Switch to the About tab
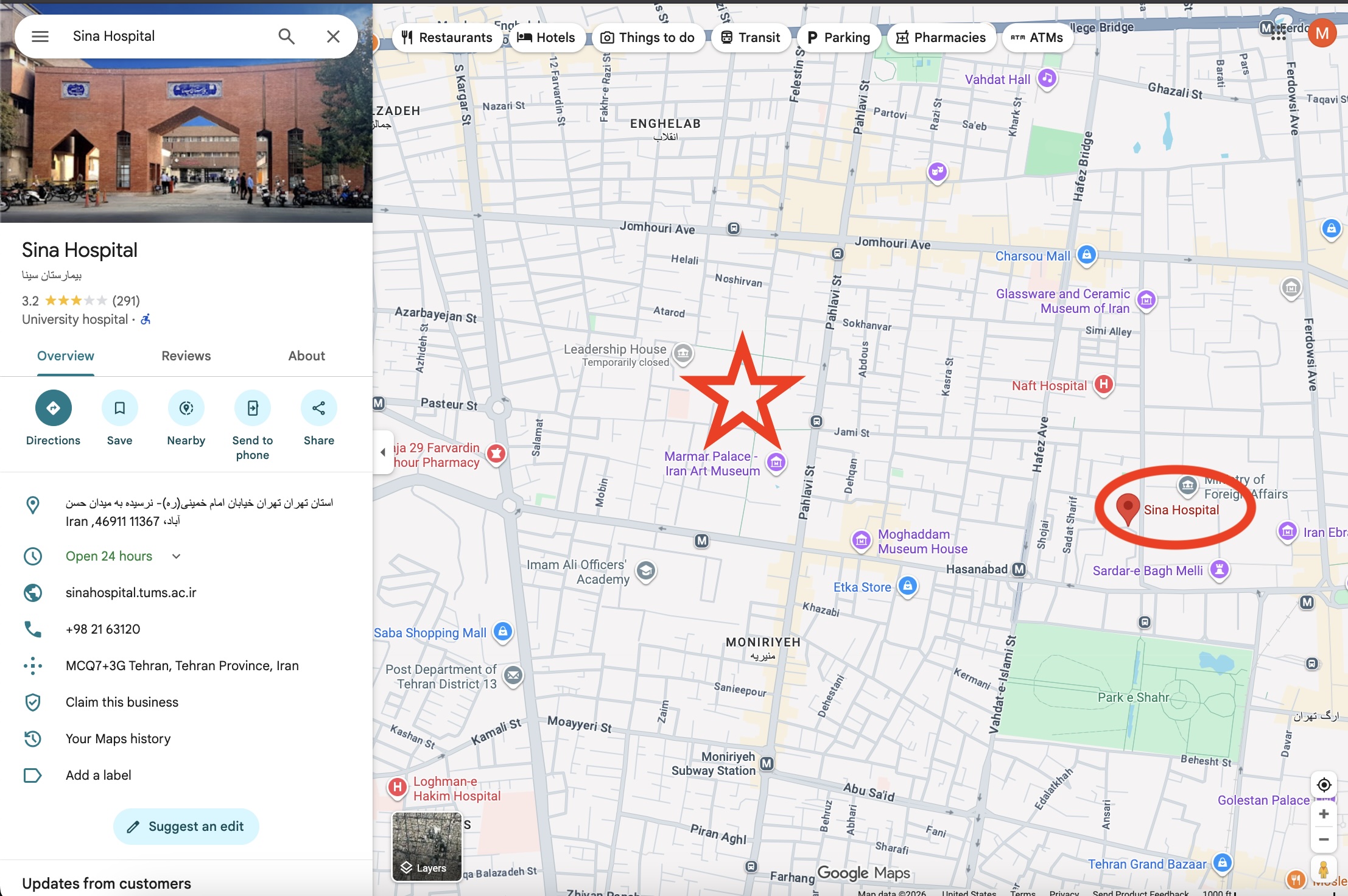 coord(306,356)
